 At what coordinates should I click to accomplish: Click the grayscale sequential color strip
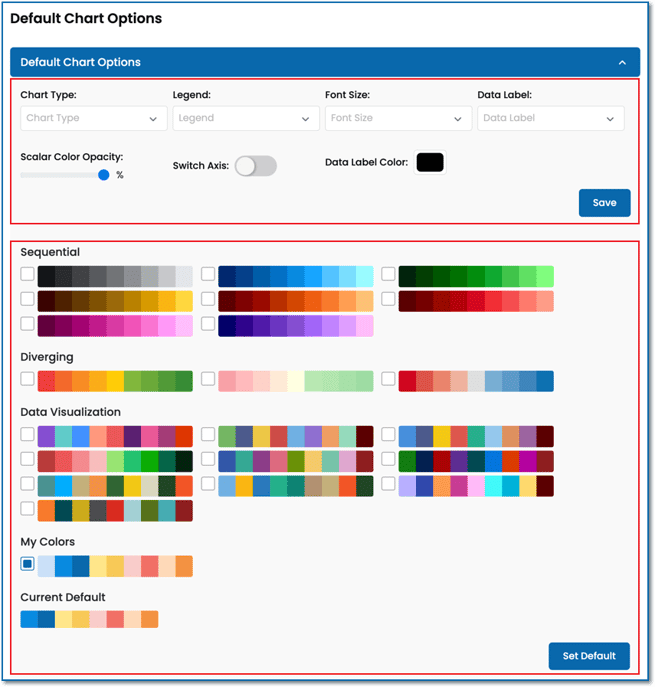tap(115, 276)
